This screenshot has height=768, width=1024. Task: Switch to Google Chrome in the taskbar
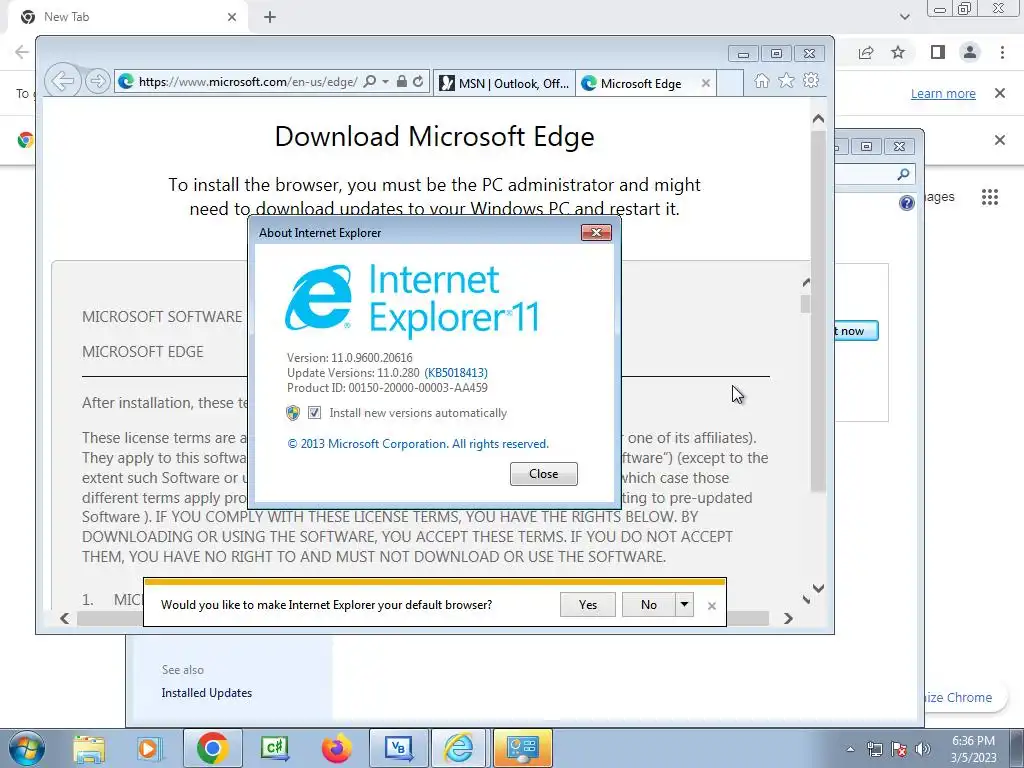[x=212, y=748]
